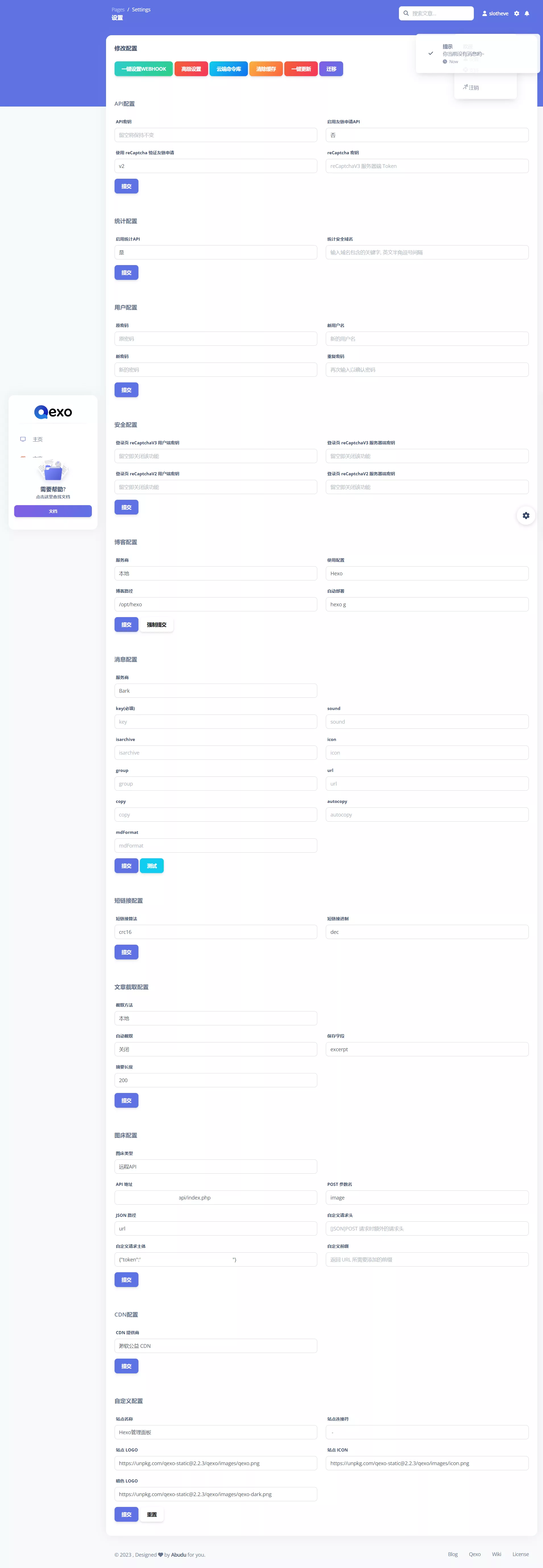Open the CDN 提供商 dropdown

point(216,1346)
